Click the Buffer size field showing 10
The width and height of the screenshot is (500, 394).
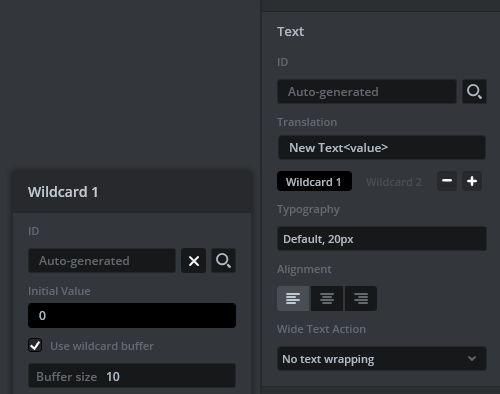[x=132, y=376]
